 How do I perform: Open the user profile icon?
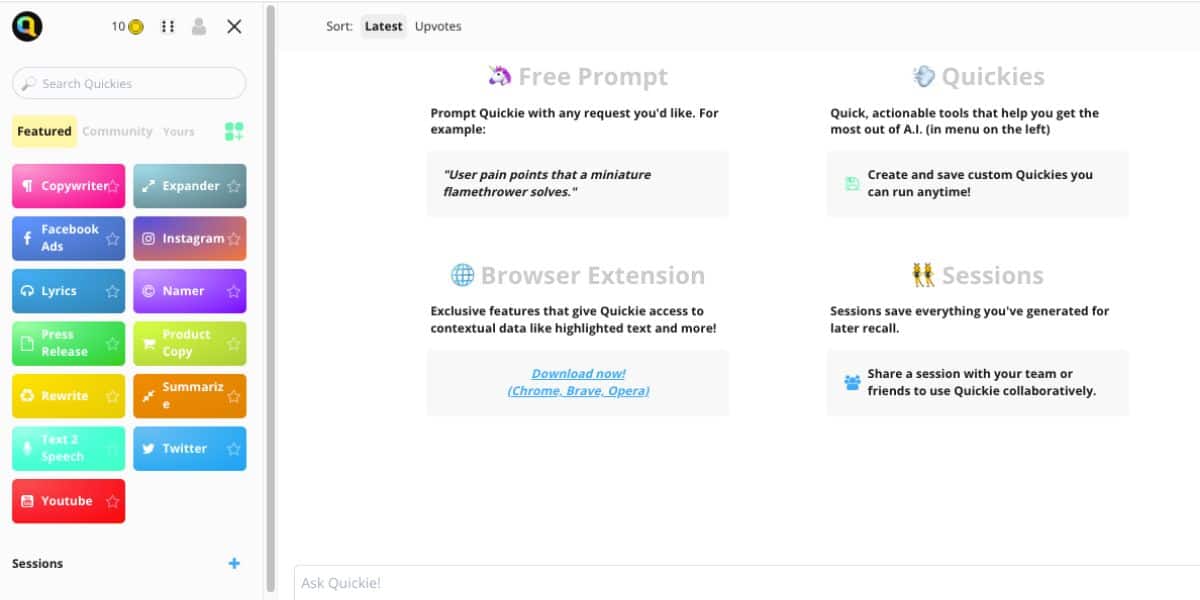(x=199, y=27)
